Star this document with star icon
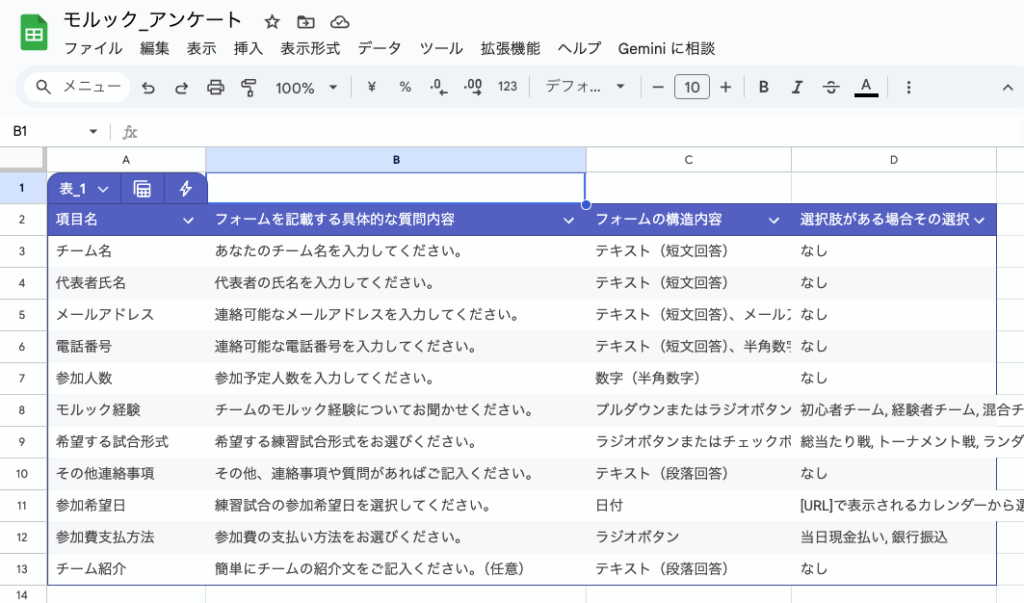This screenshot has height=603, width=1024. coord(272,21)
